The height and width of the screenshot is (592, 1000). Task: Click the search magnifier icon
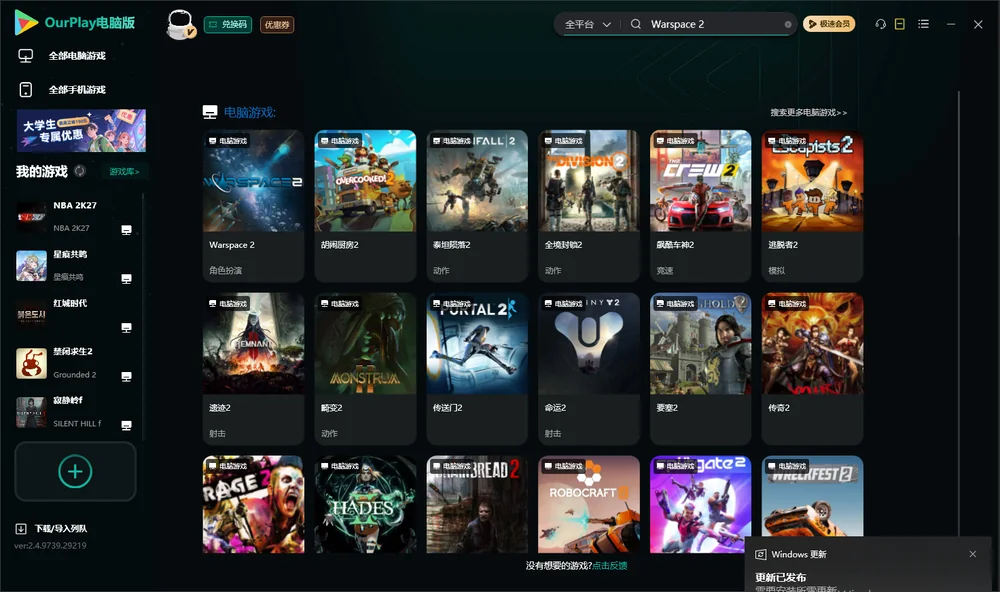pos(636,24)
